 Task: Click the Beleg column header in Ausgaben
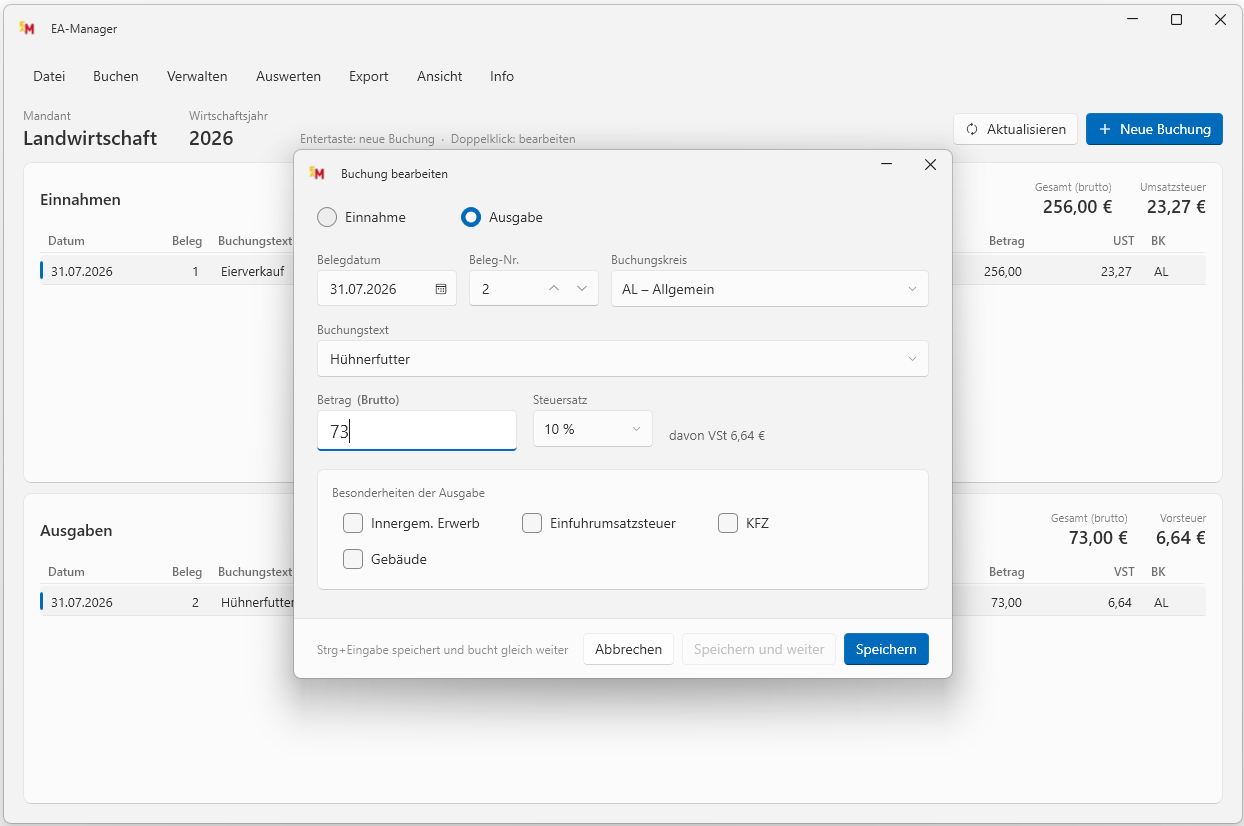pyautogui.click(x=187, y=572)
